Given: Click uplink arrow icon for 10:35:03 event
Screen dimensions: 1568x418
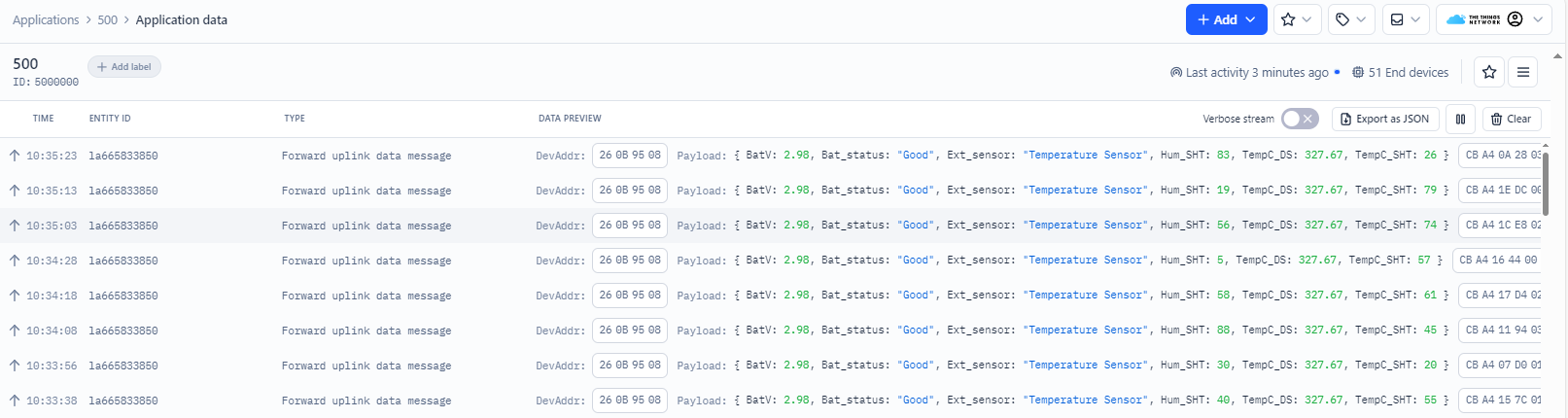Looking at the screenshot, I should point(15,226).
